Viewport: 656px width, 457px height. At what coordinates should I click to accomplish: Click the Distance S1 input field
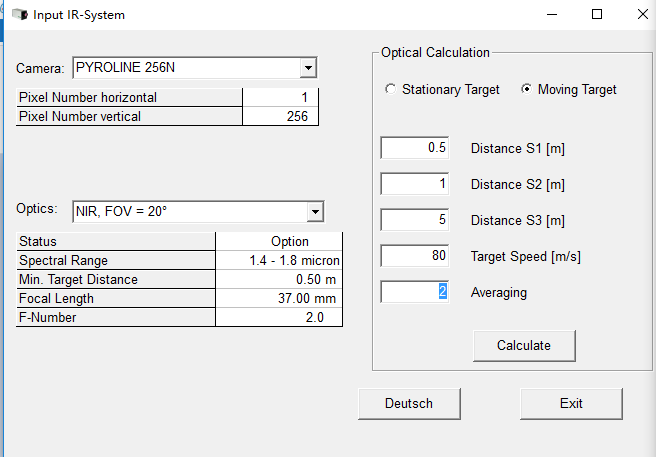[415, 148]
